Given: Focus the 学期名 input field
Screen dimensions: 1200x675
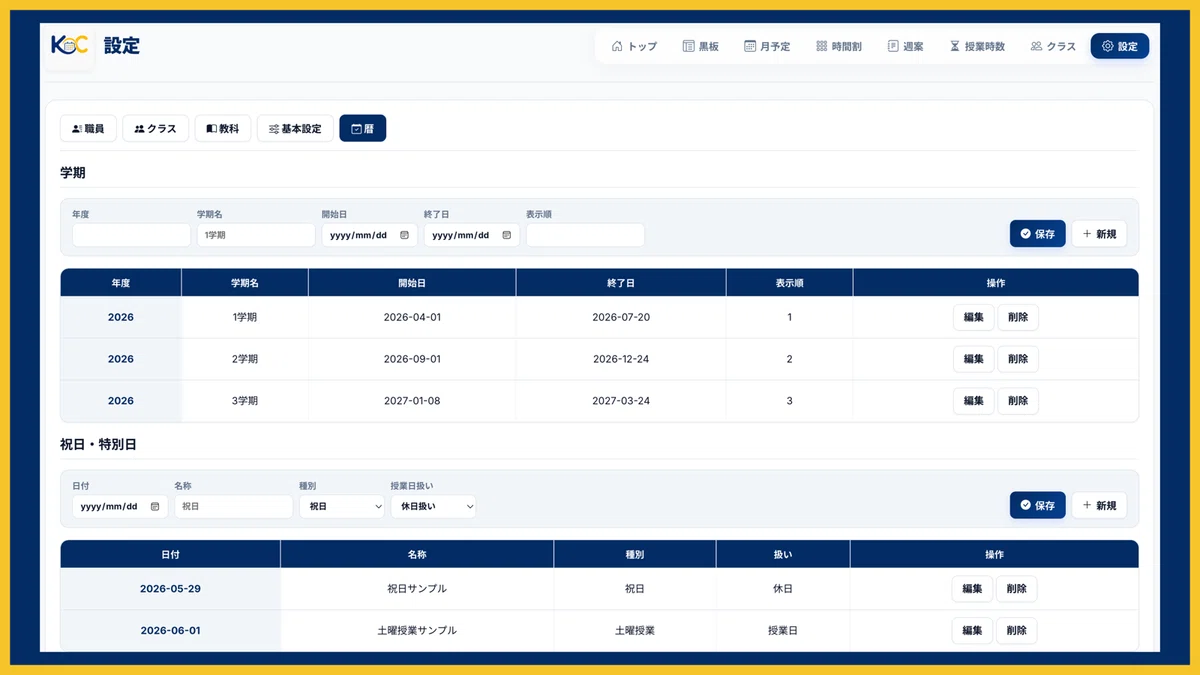Looking at the screenshot, I should pos(256,235).
